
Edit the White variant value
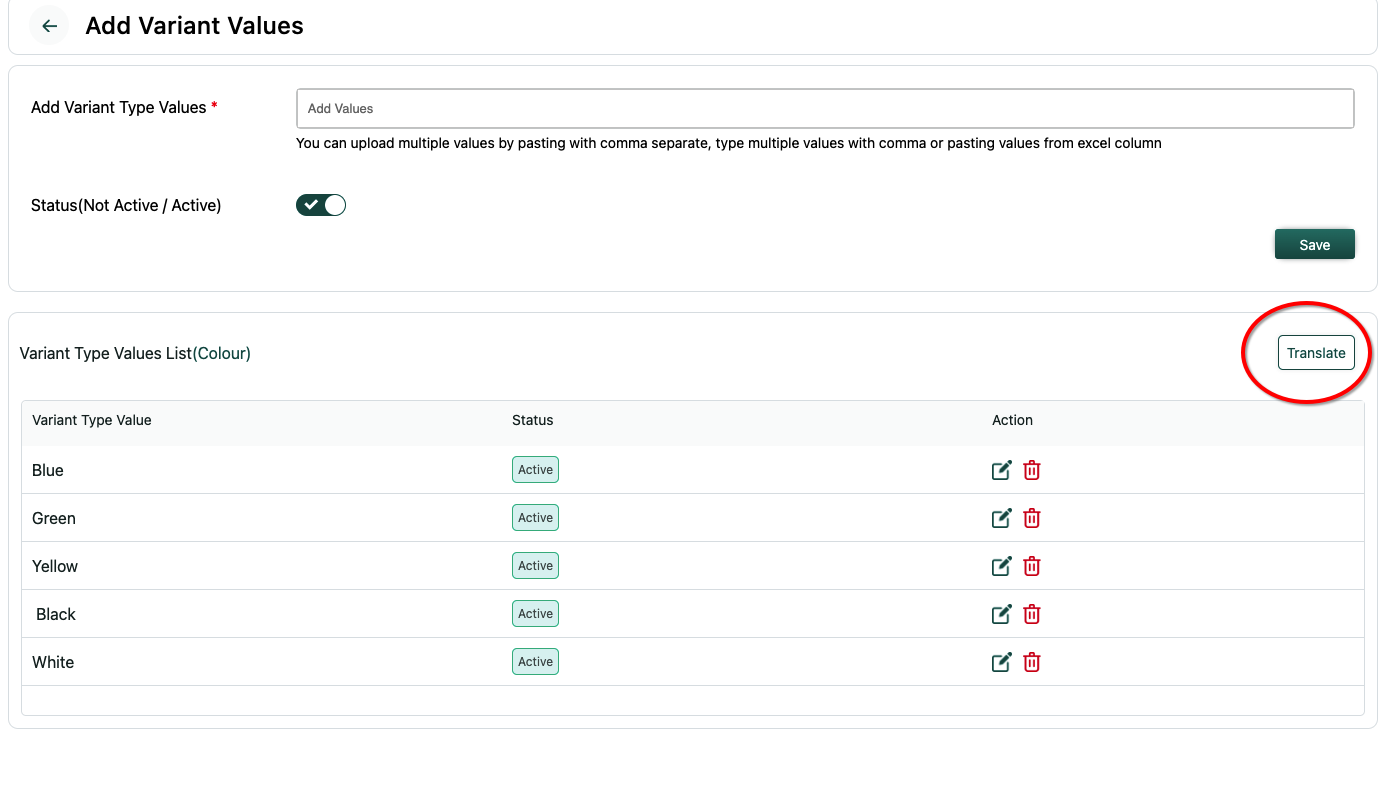click(x=1001, y=662)
